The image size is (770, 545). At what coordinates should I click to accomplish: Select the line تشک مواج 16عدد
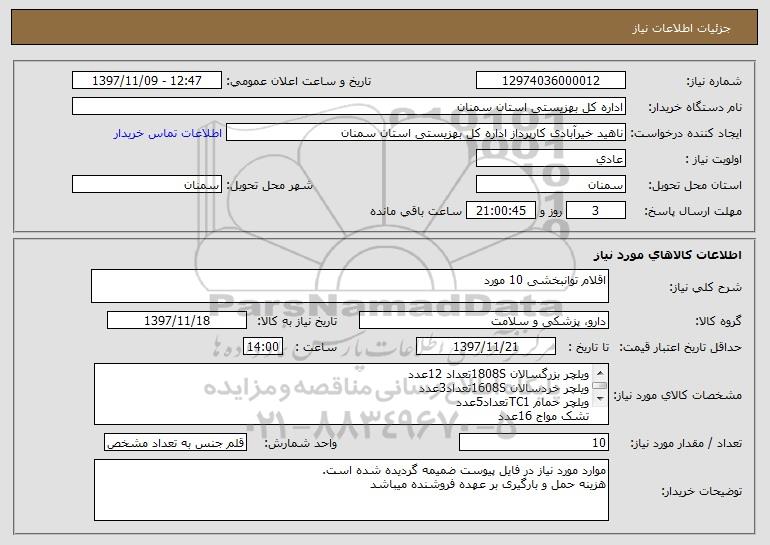pyautogui.click(x=544, y=416)
